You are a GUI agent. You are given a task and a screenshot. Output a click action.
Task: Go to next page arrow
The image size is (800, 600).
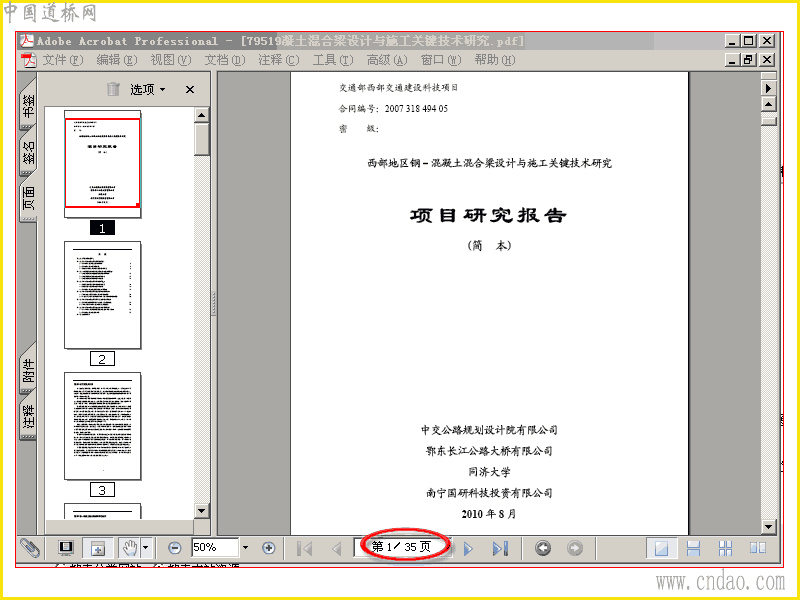[468, 549]
